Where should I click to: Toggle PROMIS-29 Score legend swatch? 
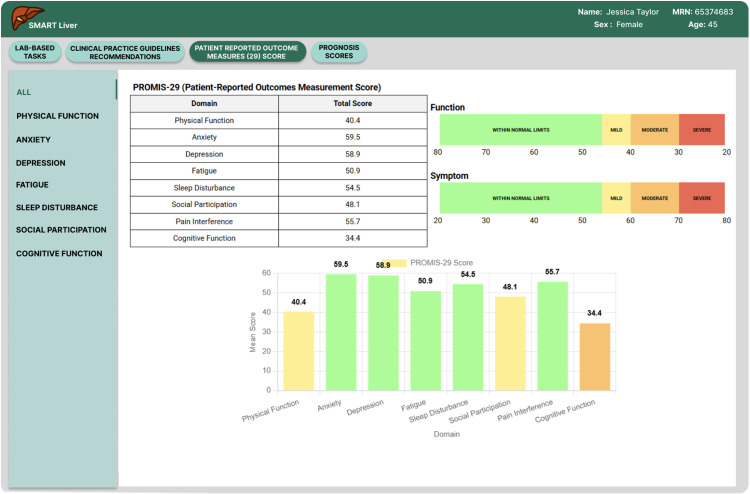396,263
